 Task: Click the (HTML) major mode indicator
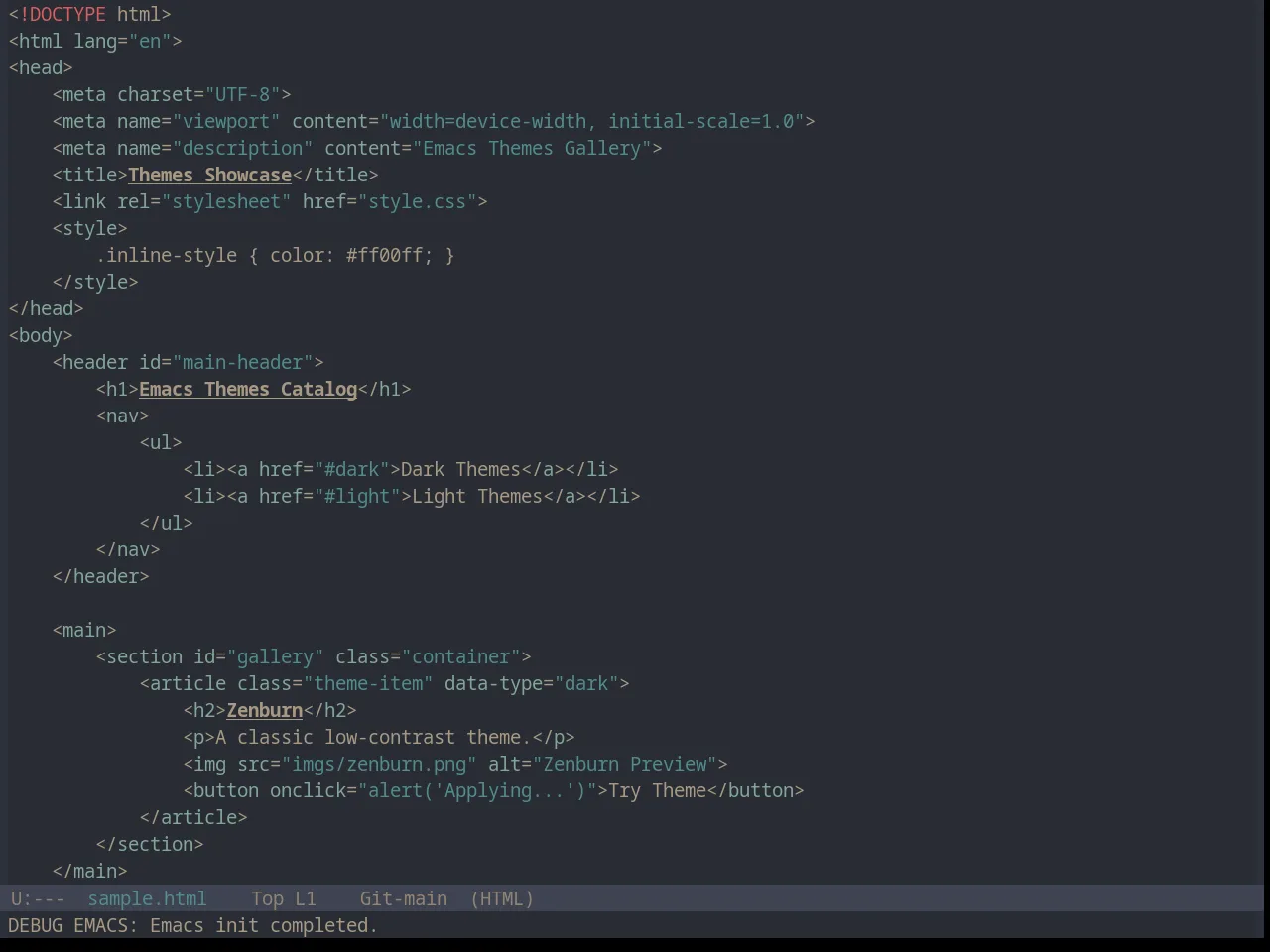501,898
